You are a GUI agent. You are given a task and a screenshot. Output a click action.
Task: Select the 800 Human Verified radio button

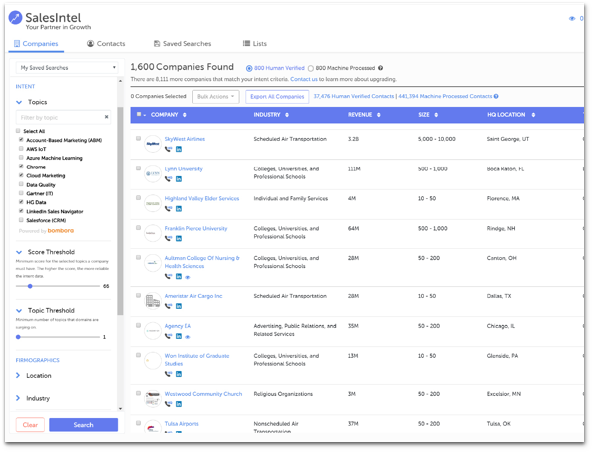(249, 68)
